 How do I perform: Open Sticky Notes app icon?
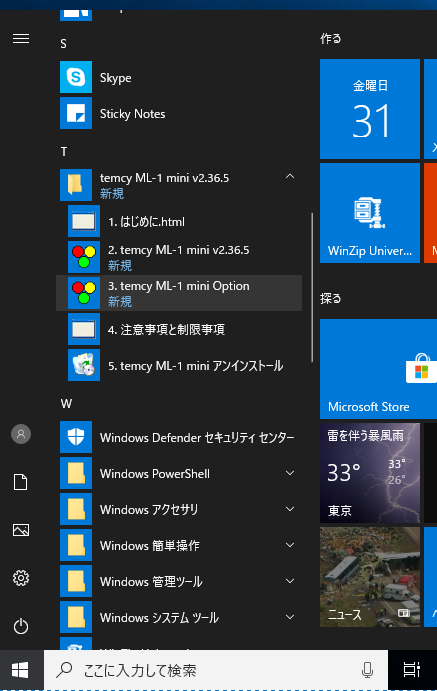[76, 113]
